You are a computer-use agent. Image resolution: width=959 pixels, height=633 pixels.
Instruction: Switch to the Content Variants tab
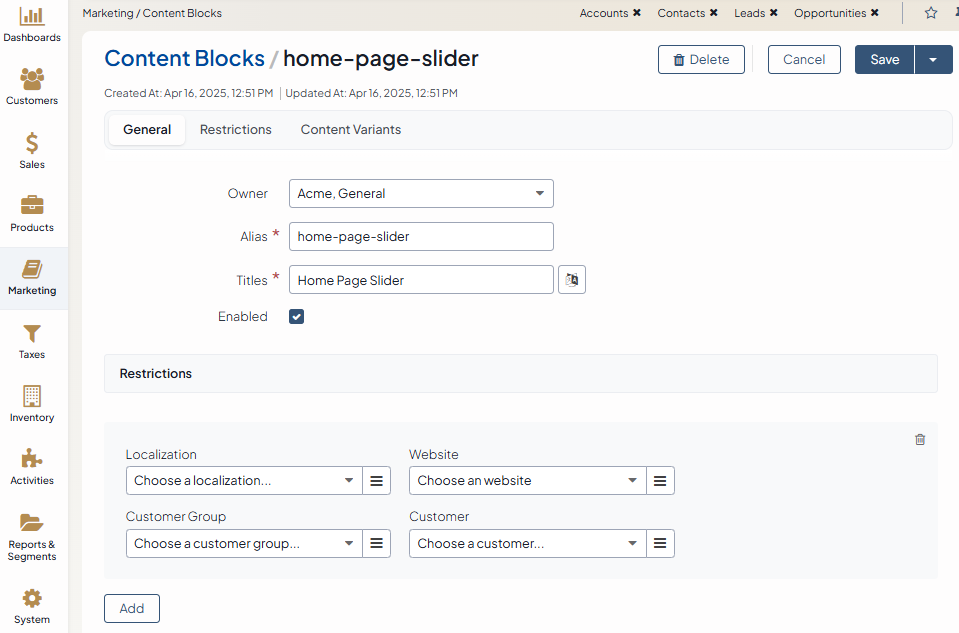click(x=350, y=130)
